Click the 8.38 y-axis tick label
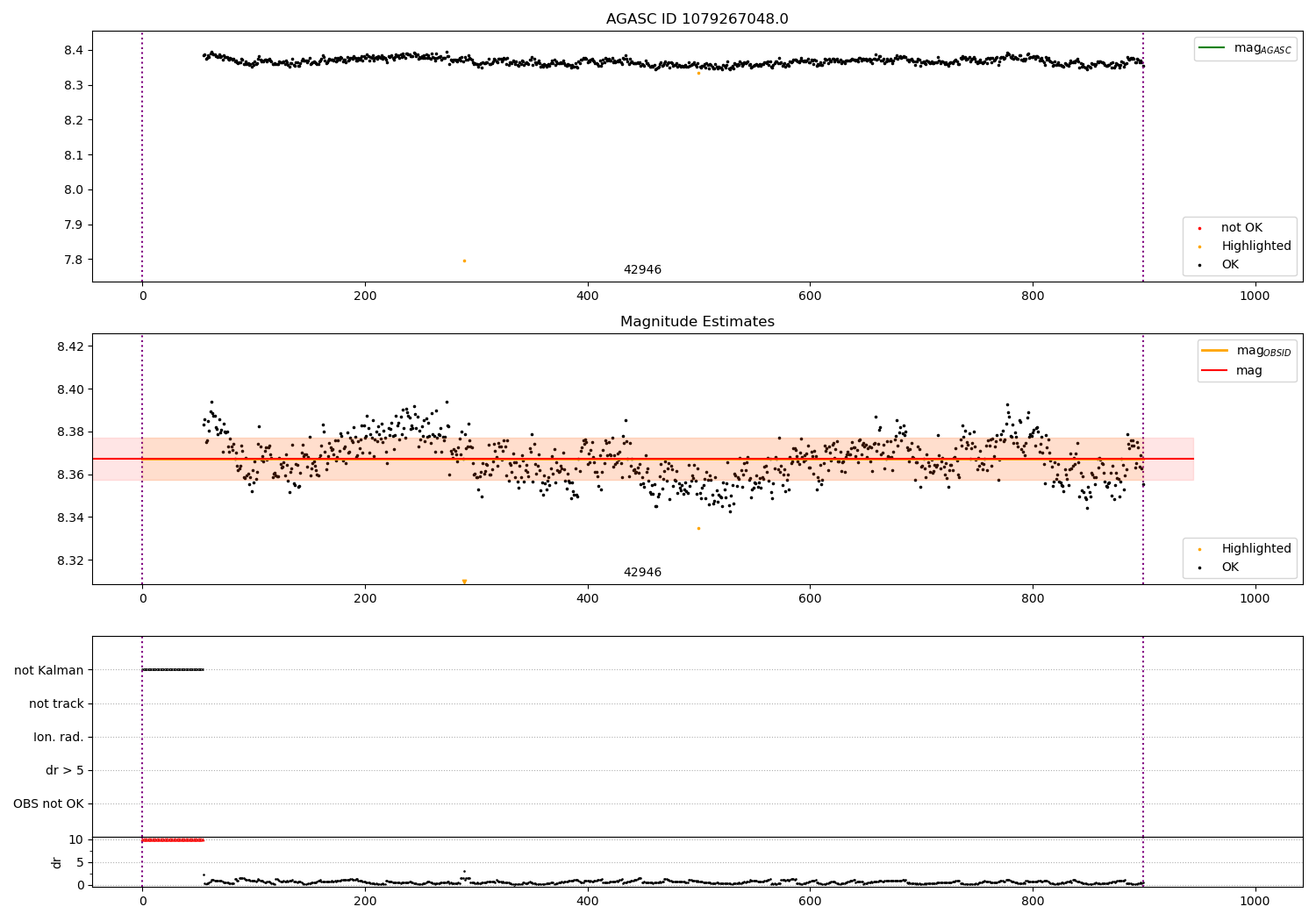 (70, 432)
